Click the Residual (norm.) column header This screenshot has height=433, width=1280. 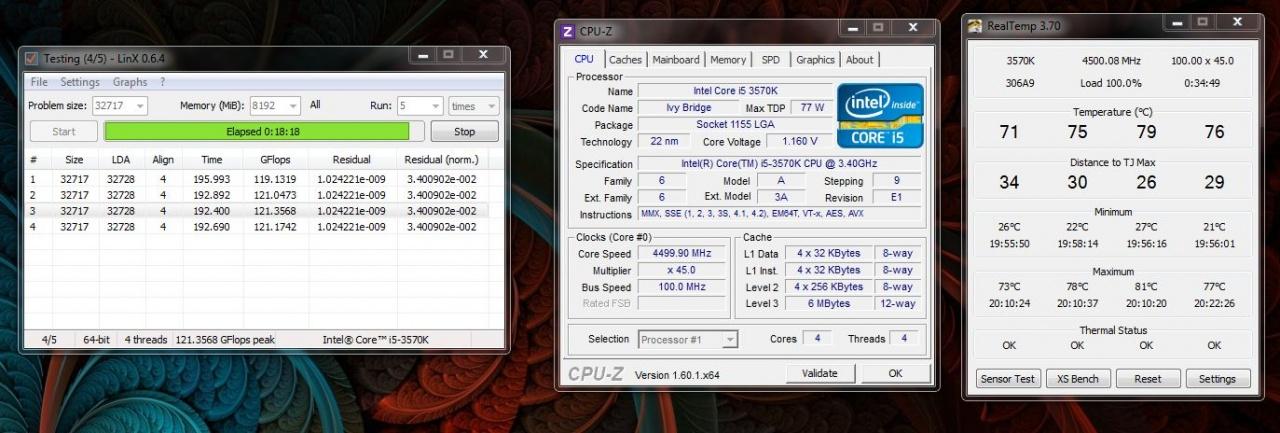(x=443, y=159)
